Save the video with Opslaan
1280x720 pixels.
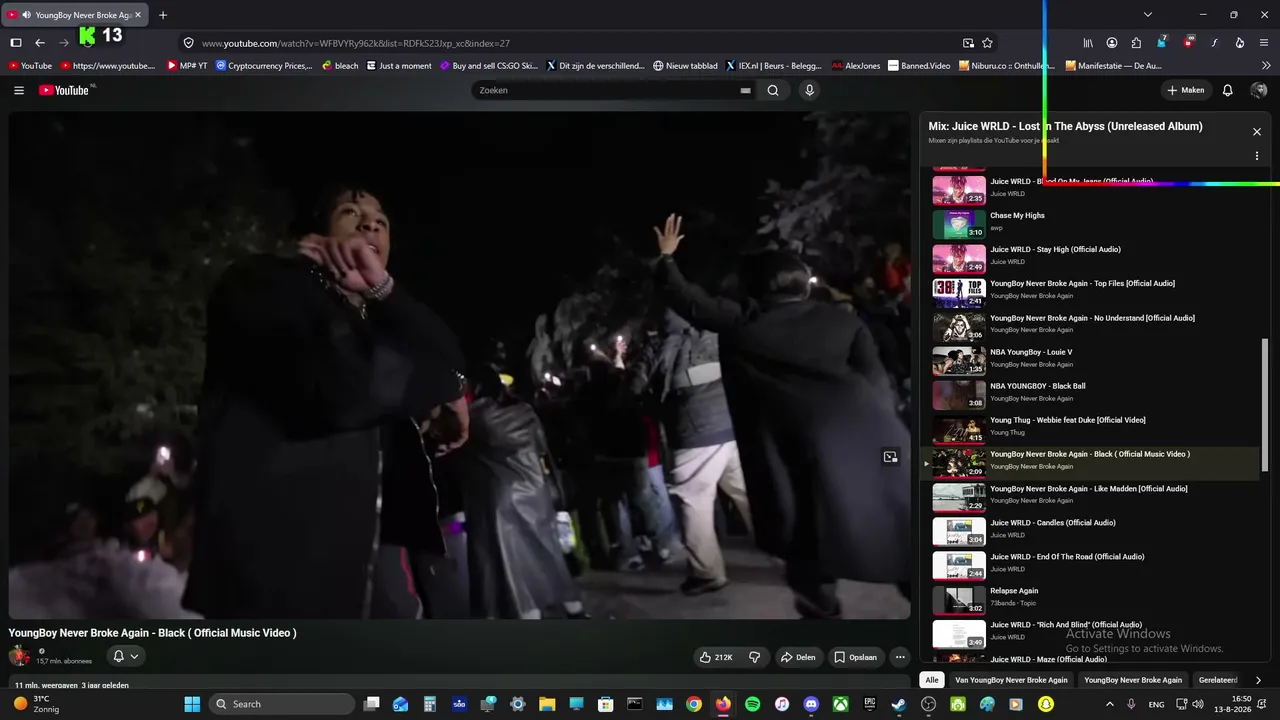click(x=856, y=657)
